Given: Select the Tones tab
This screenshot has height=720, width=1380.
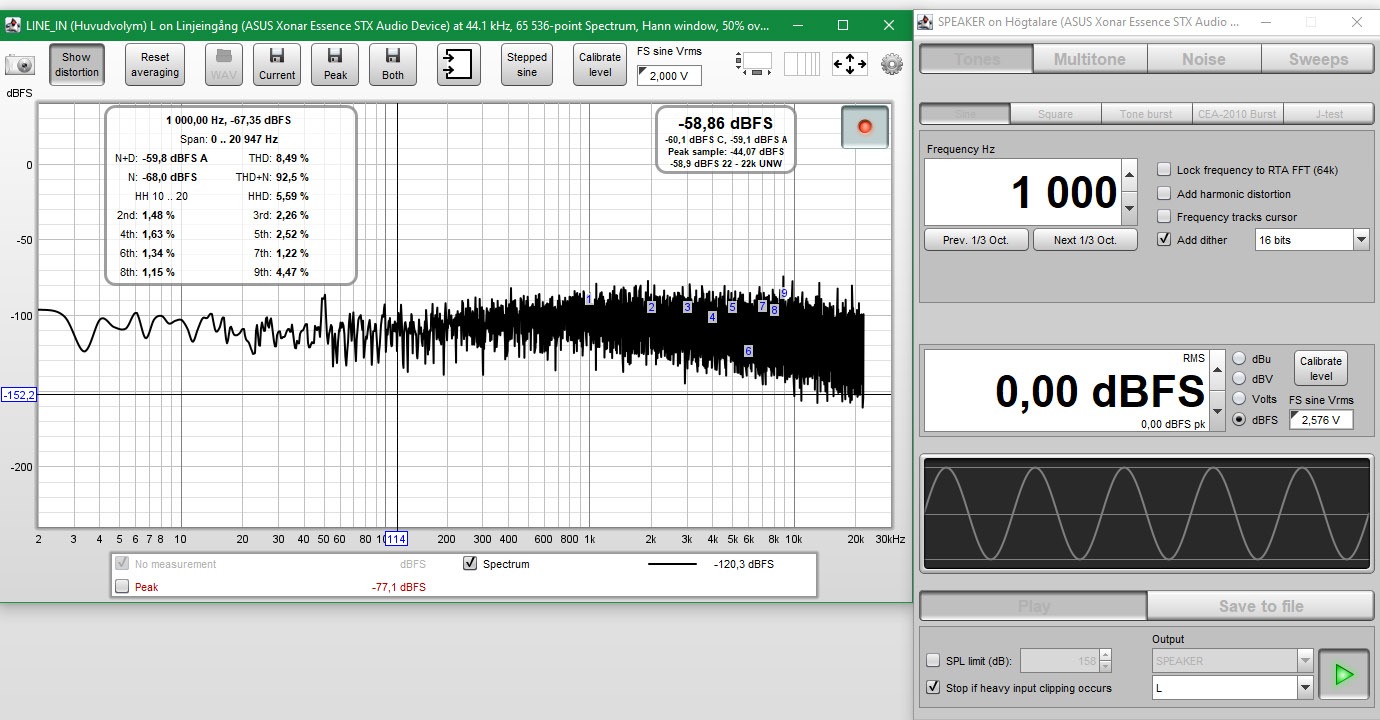Looking at the screenshot, I should pyautogui.click(x=976, y=59).
